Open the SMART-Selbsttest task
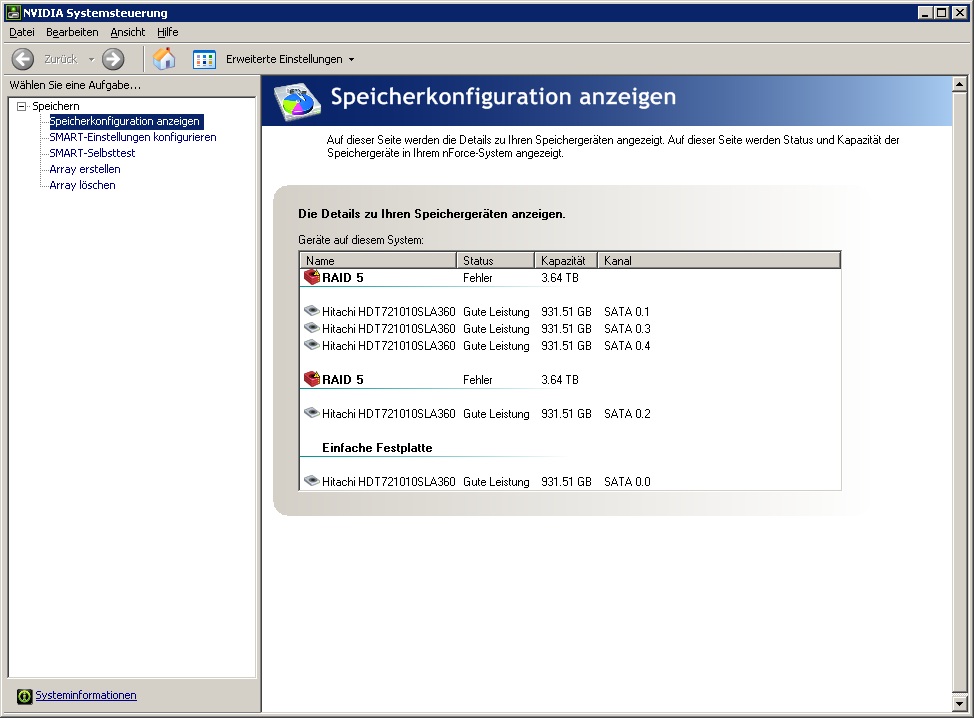Screen dimensions: 975x718 pos(92,153)
